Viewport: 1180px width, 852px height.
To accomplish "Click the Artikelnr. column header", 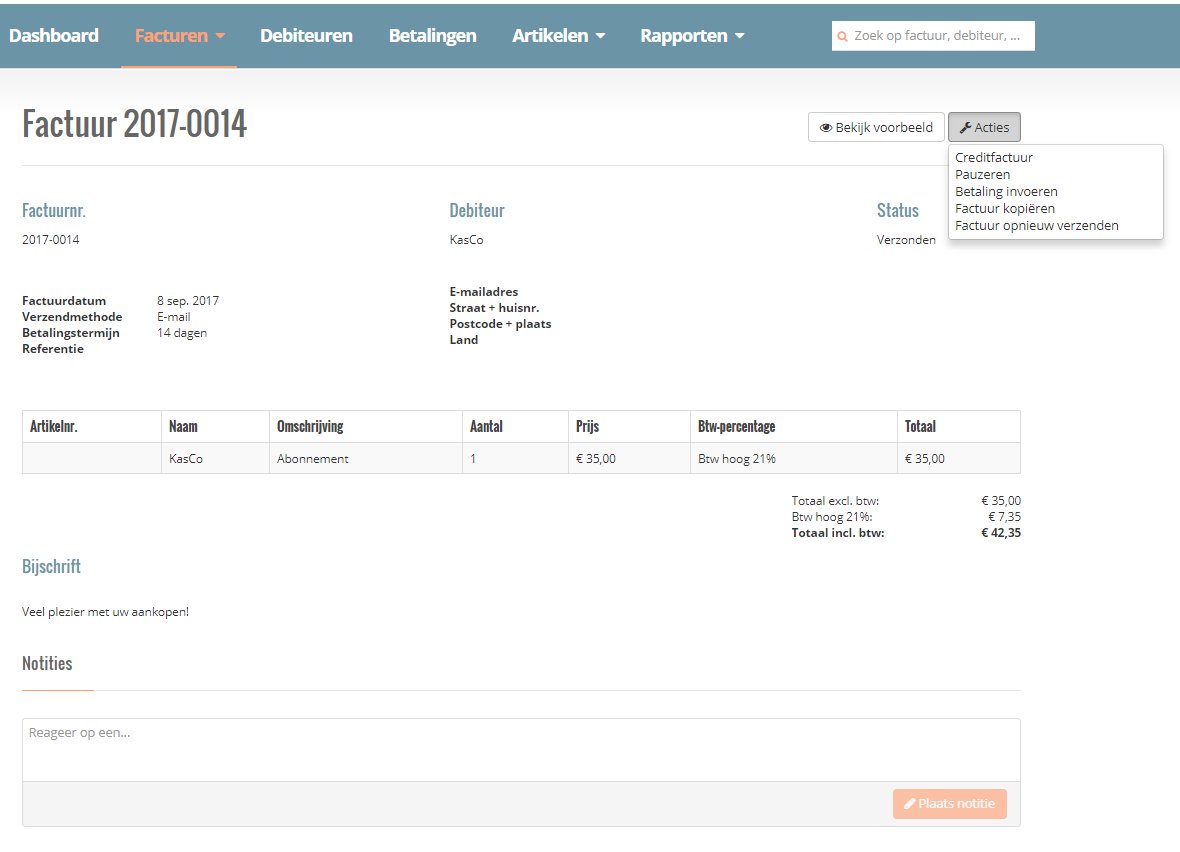I will click(x=92, y=426).
